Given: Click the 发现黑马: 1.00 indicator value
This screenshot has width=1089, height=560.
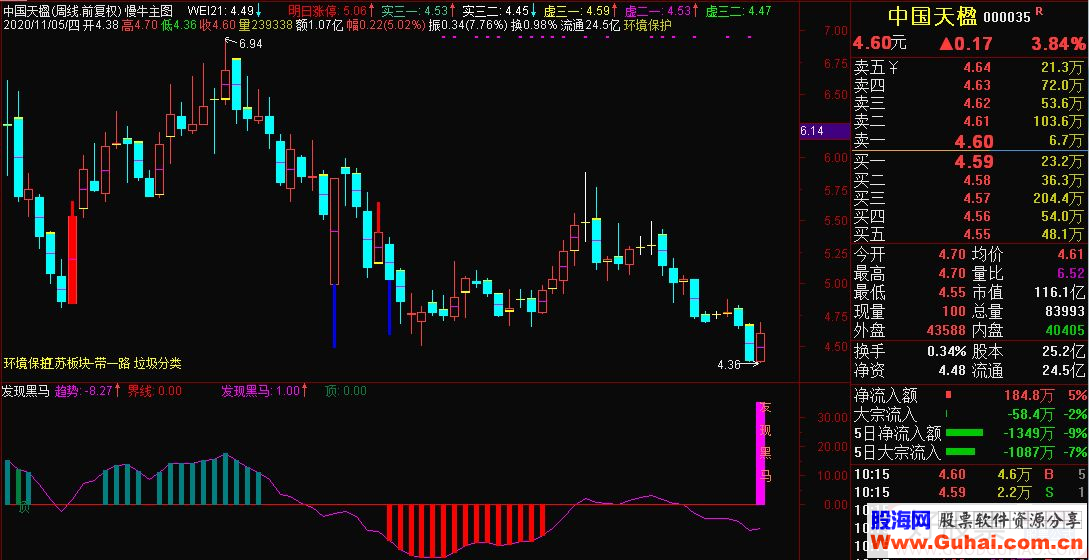Looking at the screenshot, I should 264,390.
